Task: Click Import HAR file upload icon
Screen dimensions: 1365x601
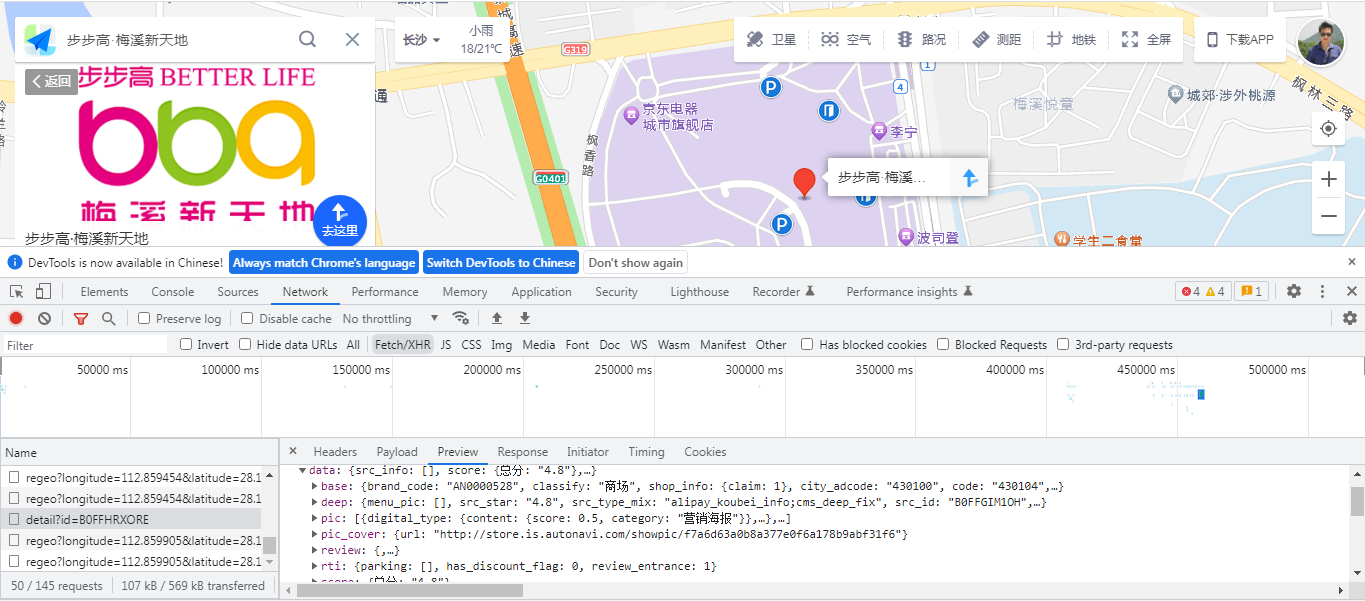Action: tap(496, 318)
